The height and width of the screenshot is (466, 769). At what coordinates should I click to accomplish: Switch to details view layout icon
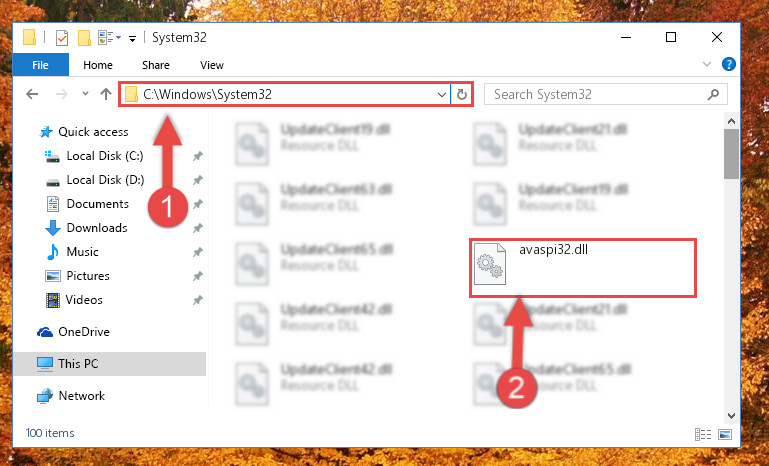pos(703,434)
